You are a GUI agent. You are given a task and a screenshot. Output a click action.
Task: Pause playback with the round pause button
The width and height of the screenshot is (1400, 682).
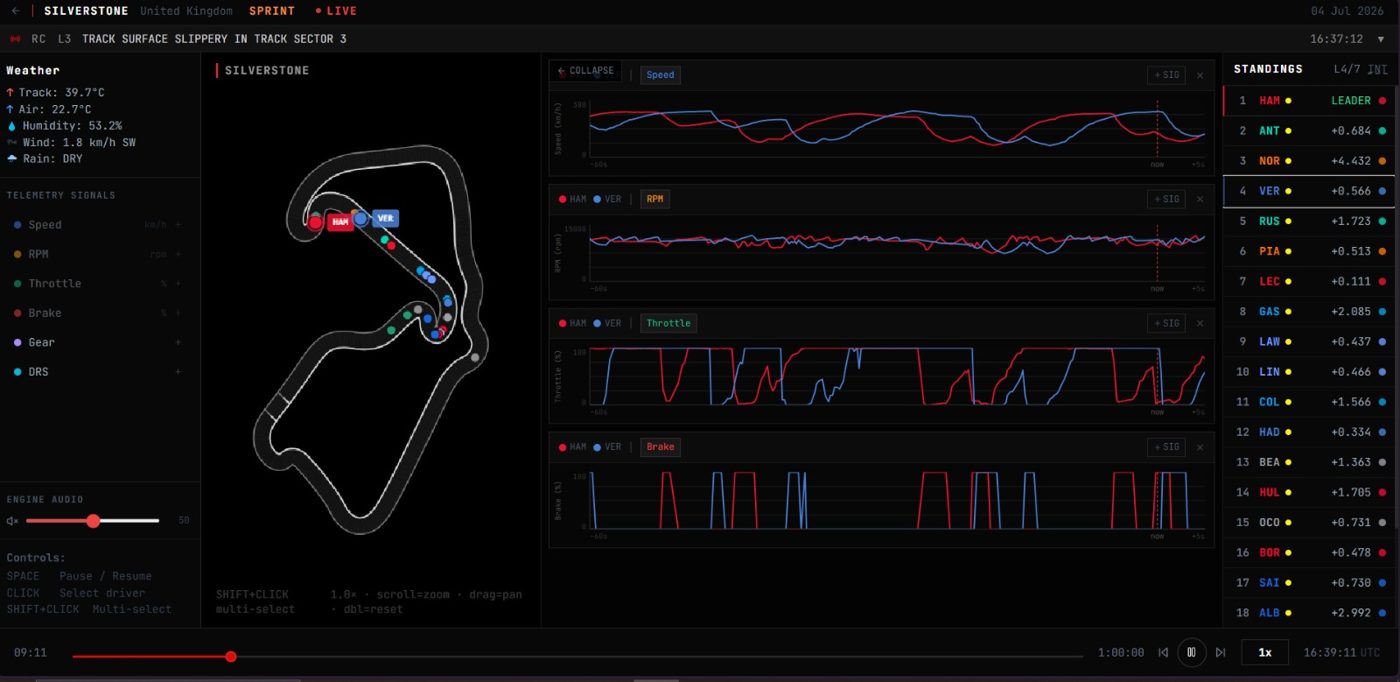pyautogui.click(x=1191, y=652)
